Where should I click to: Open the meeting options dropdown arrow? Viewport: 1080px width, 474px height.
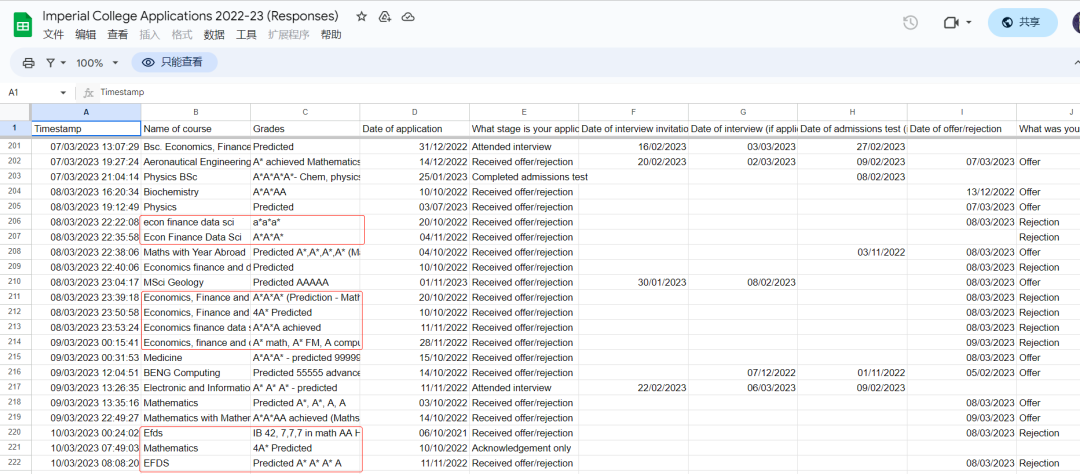968,23
